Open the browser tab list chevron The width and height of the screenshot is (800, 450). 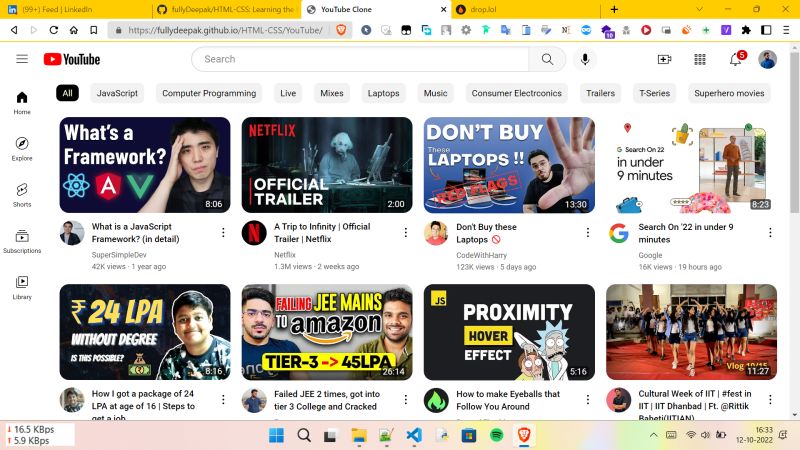pos(699,9)
